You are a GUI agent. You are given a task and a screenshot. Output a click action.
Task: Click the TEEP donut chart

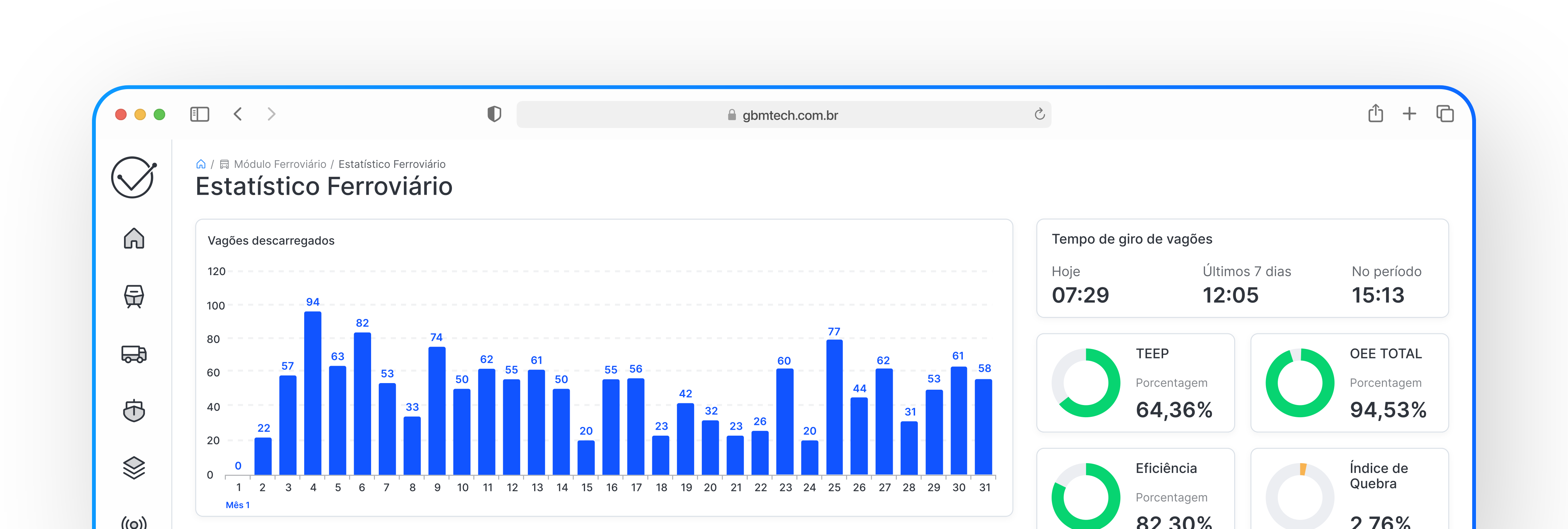[1085, 382]
